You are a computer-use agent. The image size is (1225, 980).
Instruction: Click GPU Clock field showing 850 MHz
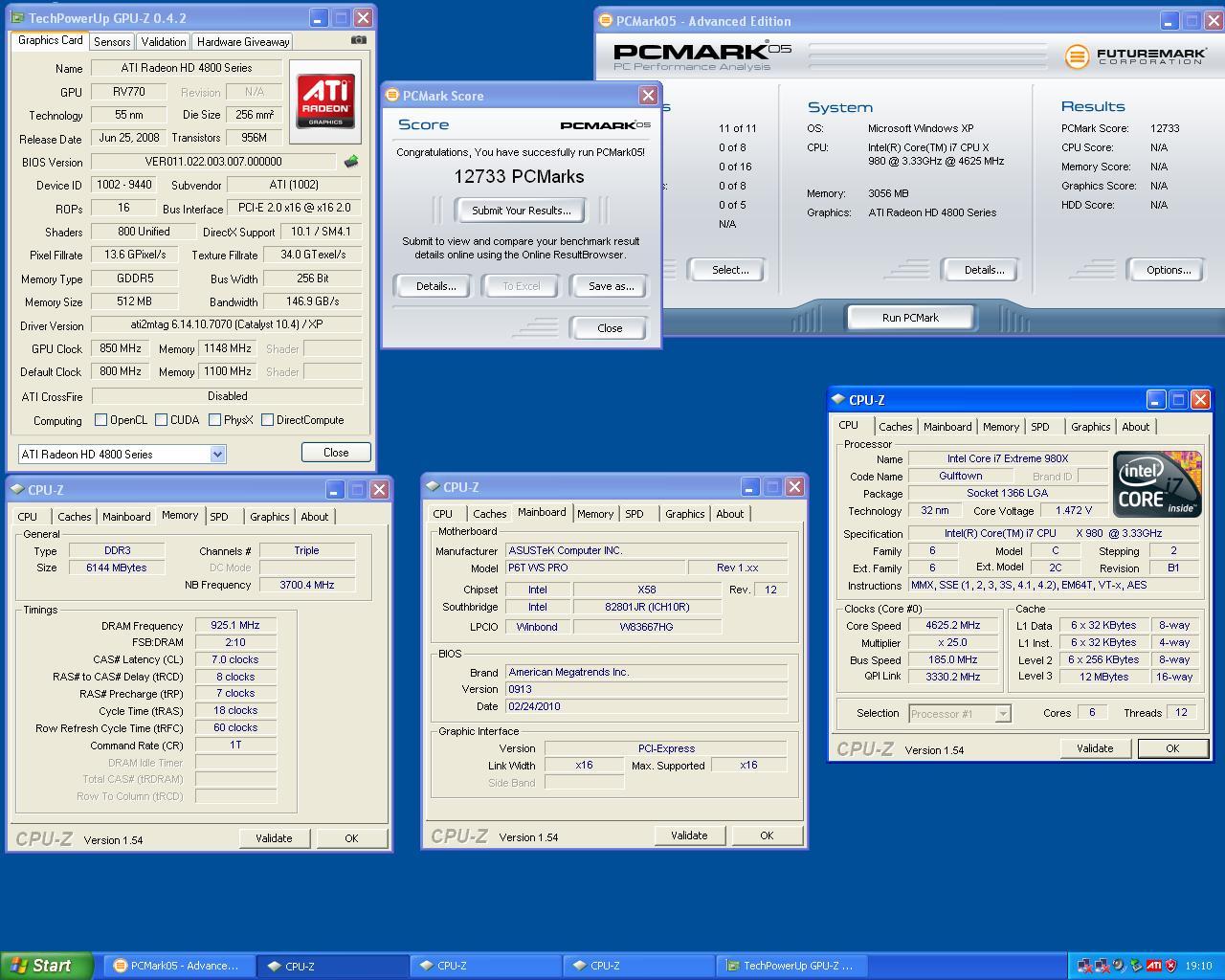(x=121, y=348)
